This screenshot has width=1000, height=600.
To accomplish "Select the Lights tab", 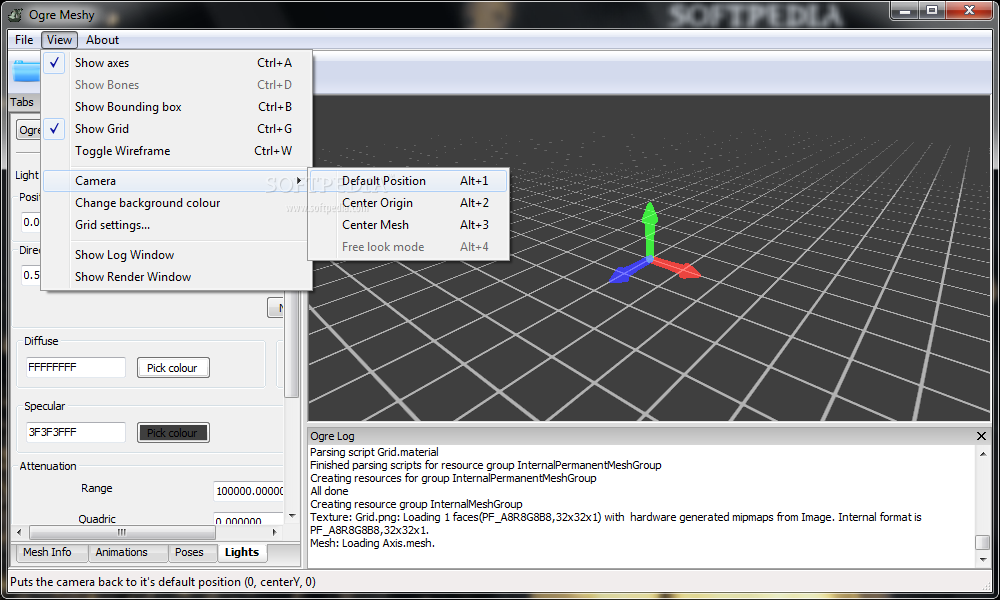I will click(242, 552).
